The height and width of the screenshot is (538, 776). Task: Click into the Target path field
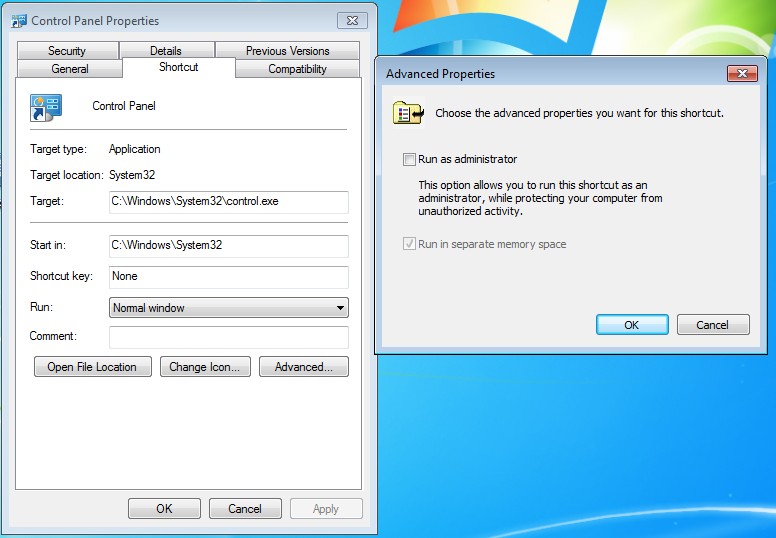point(229,202)
